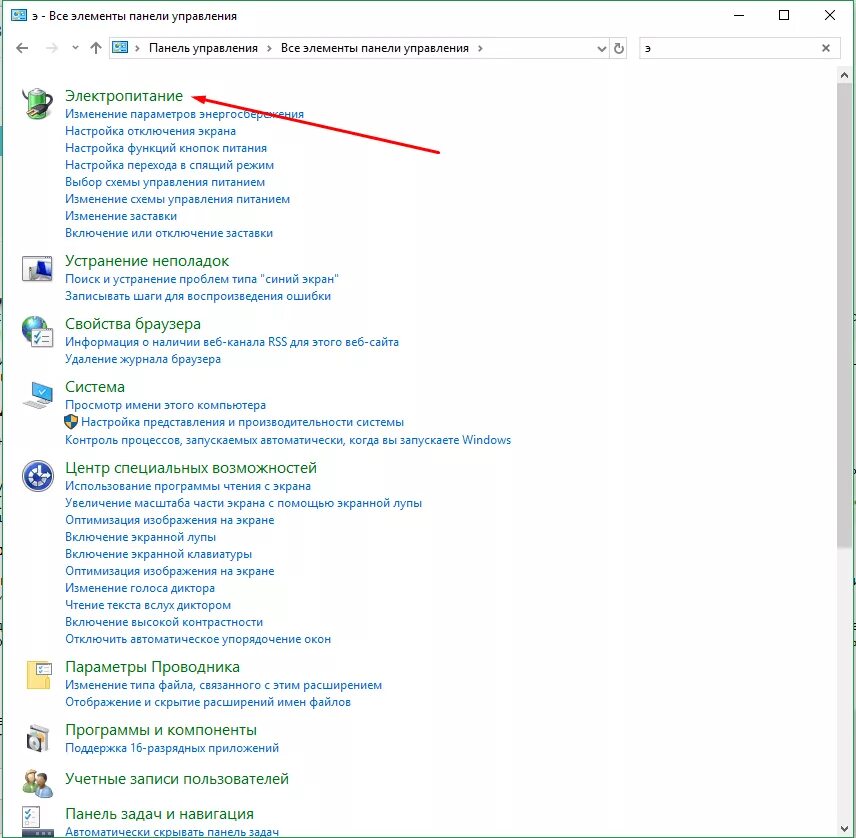
Task: Open Контроль процессов, запускаемых автоматически
Action: coord(288,440)
